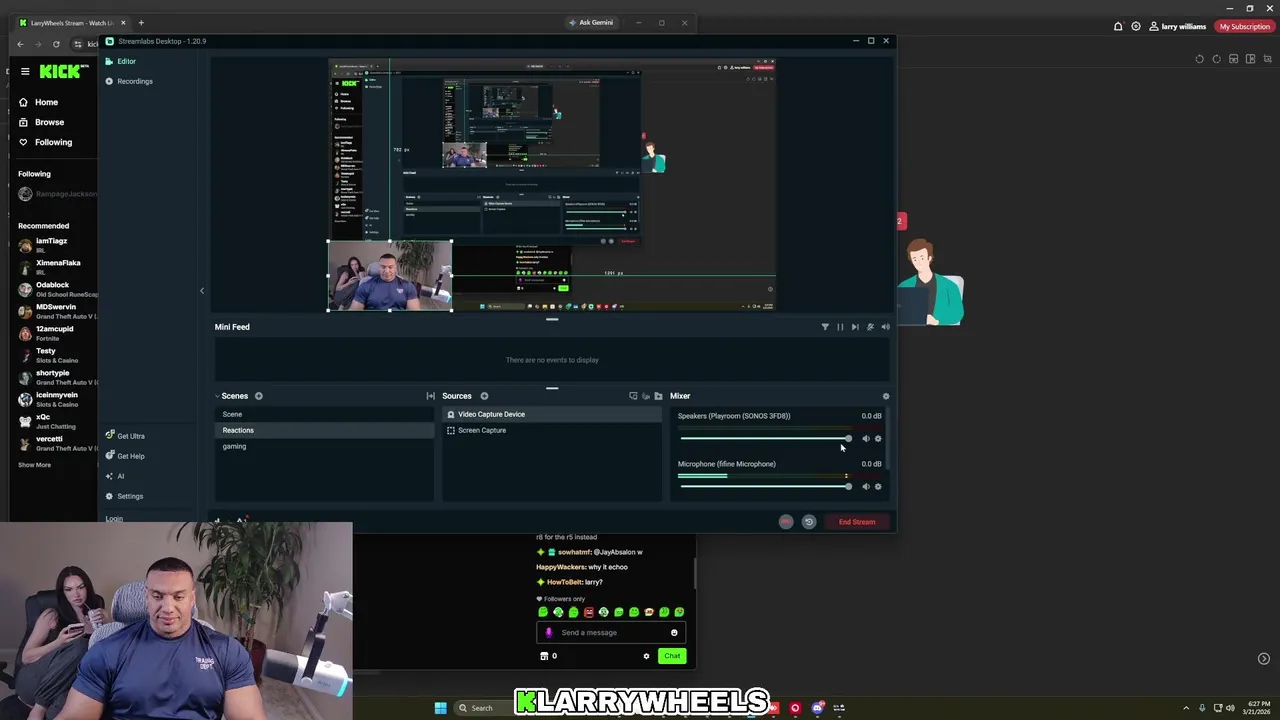The height and width of the screenshot is (720, 1280).
Task: Open the Editor tab in Streamlabs
Action: tap(120, 61)
